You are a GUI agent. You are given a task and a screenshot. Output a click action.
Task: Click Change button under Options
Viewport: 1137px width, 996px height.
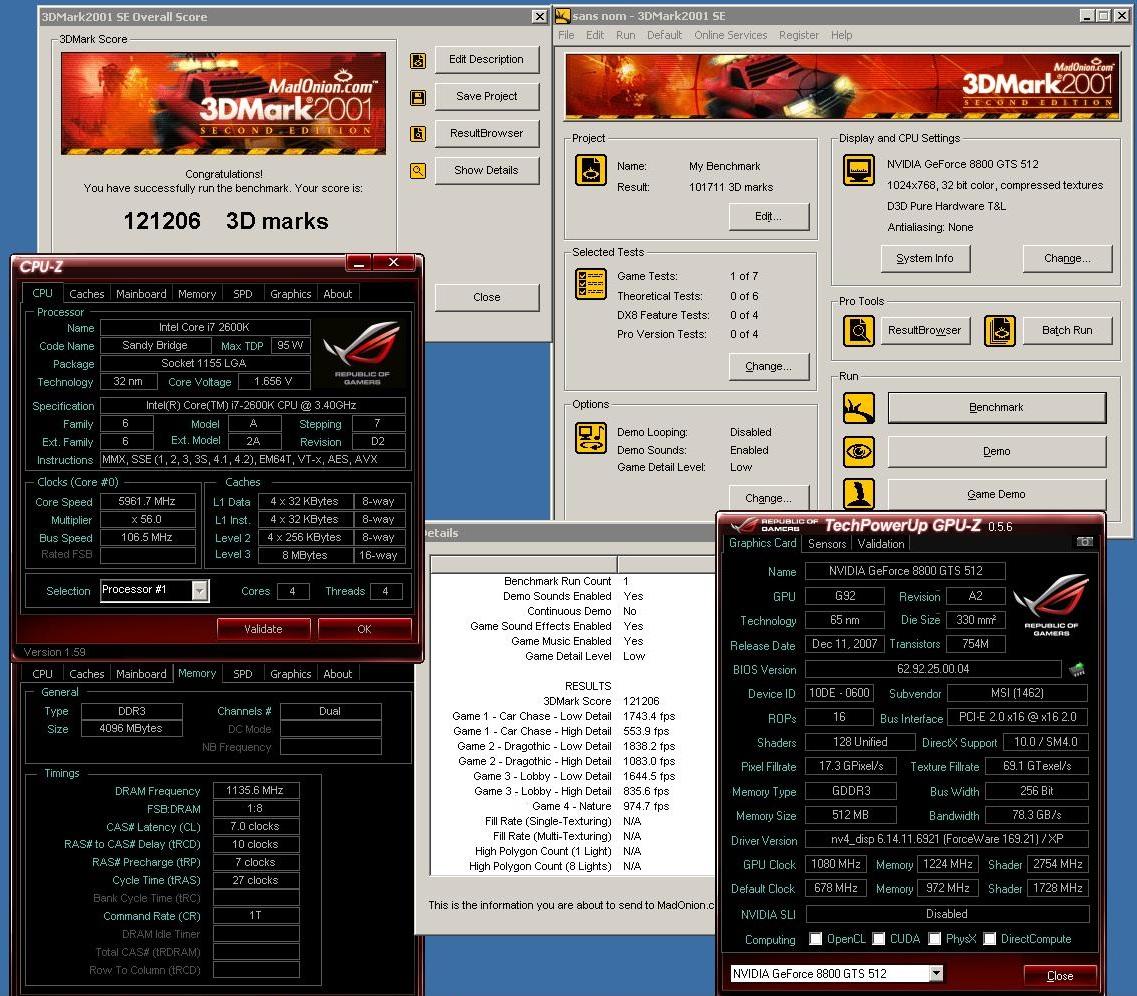pos(768,497)
